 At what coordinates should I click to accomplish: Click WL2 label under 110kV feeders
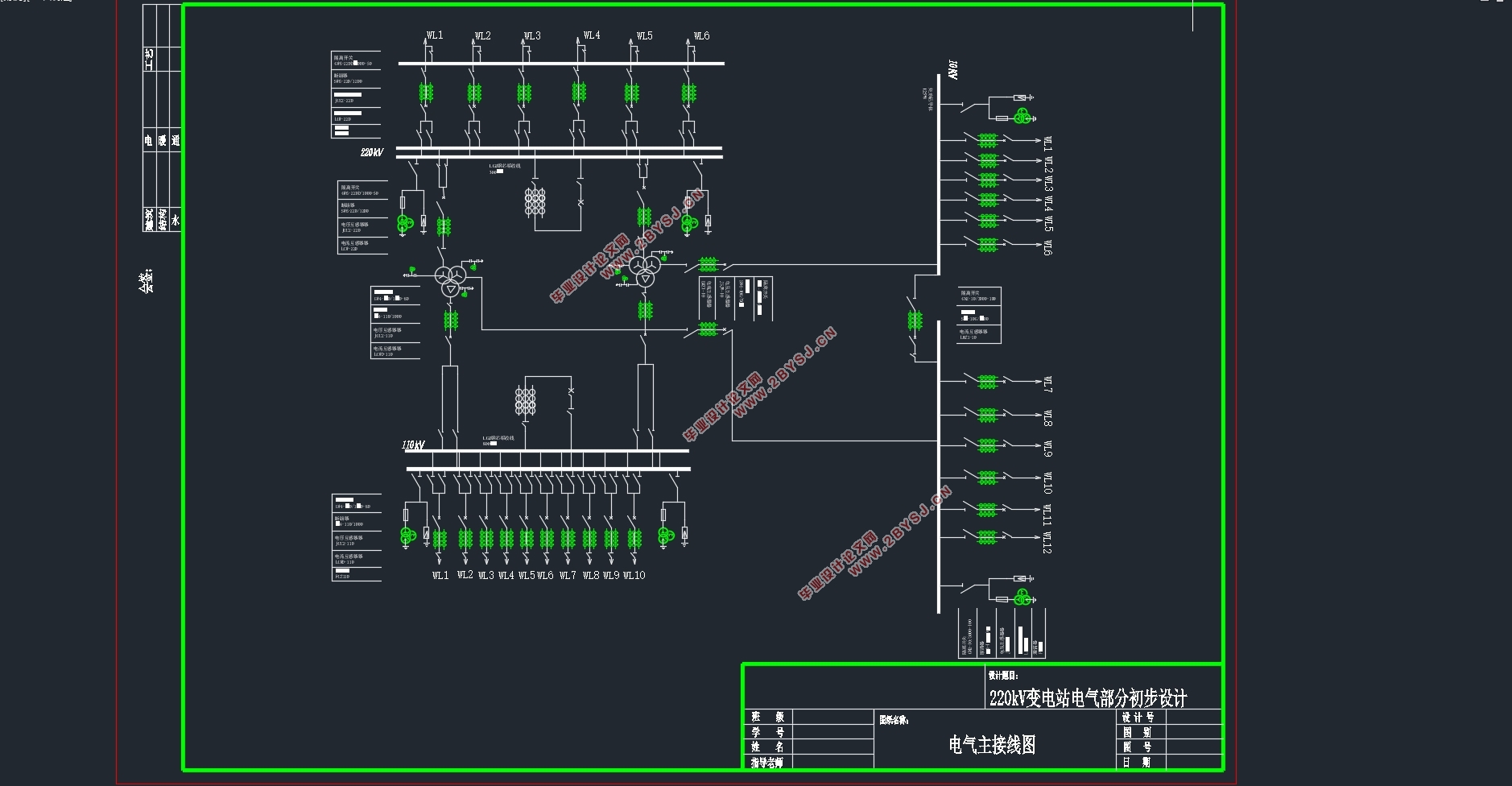click(465, 575)
